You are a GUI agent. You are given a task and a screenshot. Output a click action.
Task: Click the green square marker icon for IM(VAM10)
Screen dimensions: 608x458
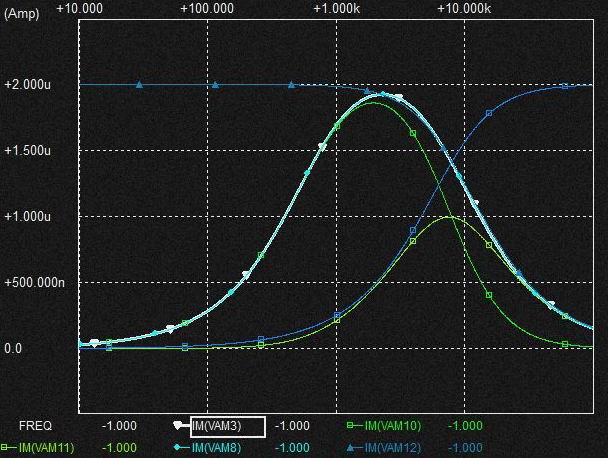coord(350,427)
